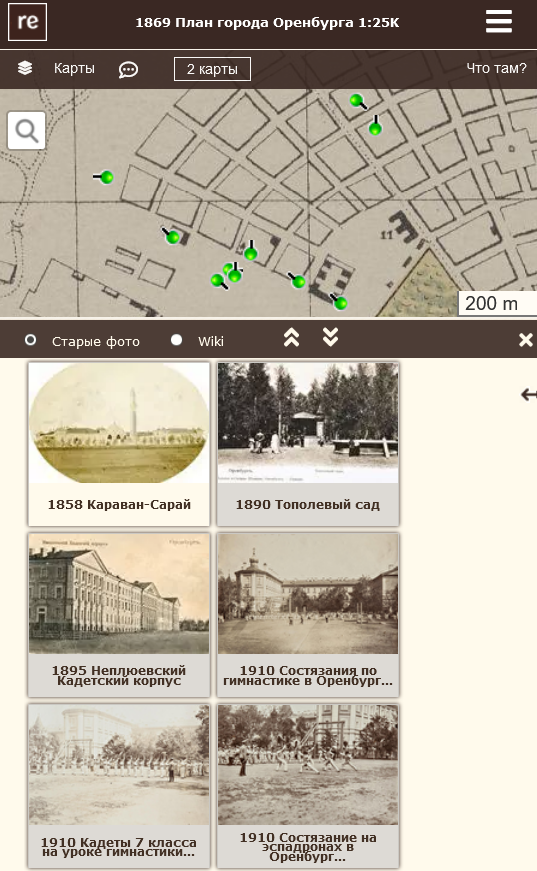
Task: Click the map title '1869 План города Оренбурга'
Action: coord(267,23)
